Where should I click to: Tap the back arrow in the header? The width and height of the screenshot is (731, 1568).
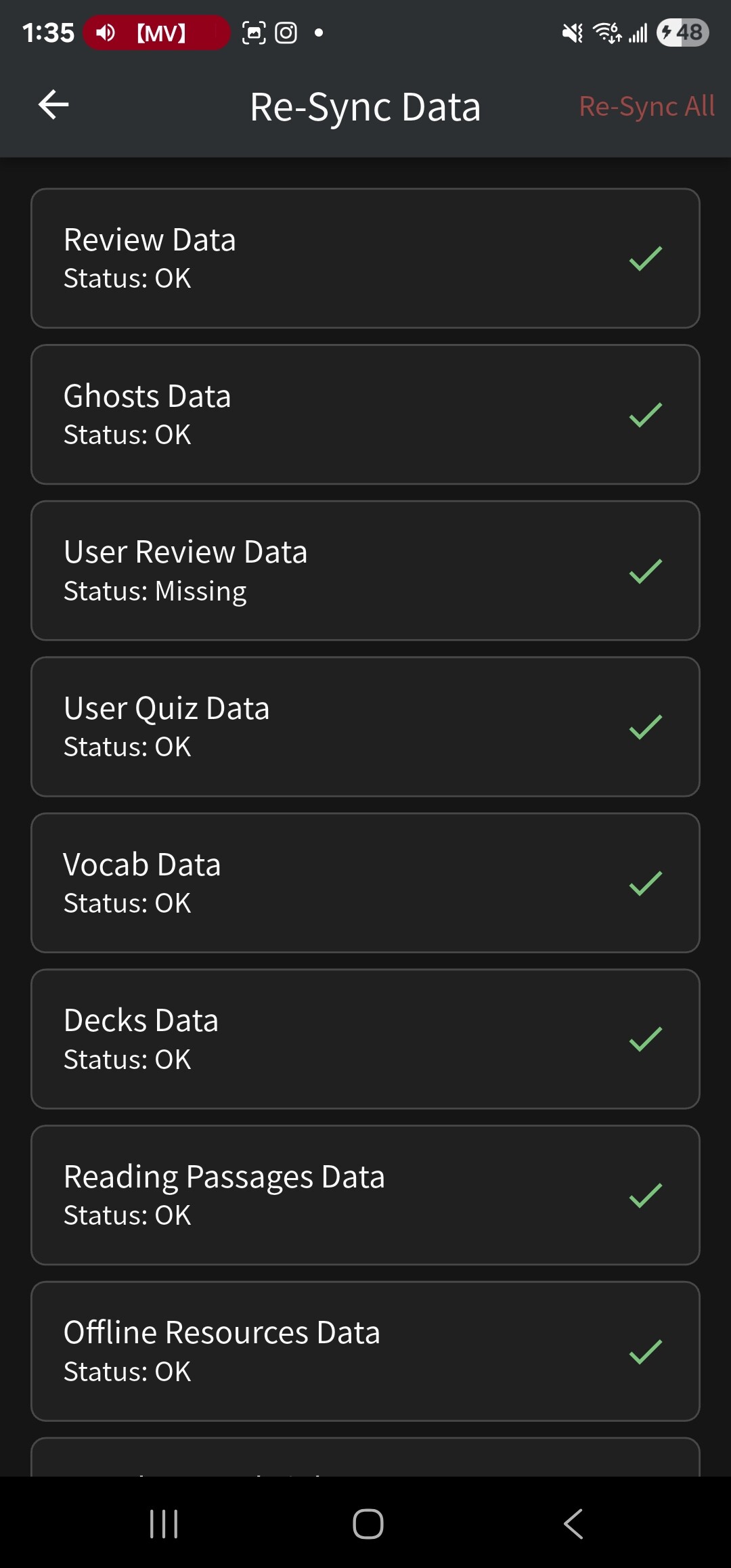[x=53, y=105]
